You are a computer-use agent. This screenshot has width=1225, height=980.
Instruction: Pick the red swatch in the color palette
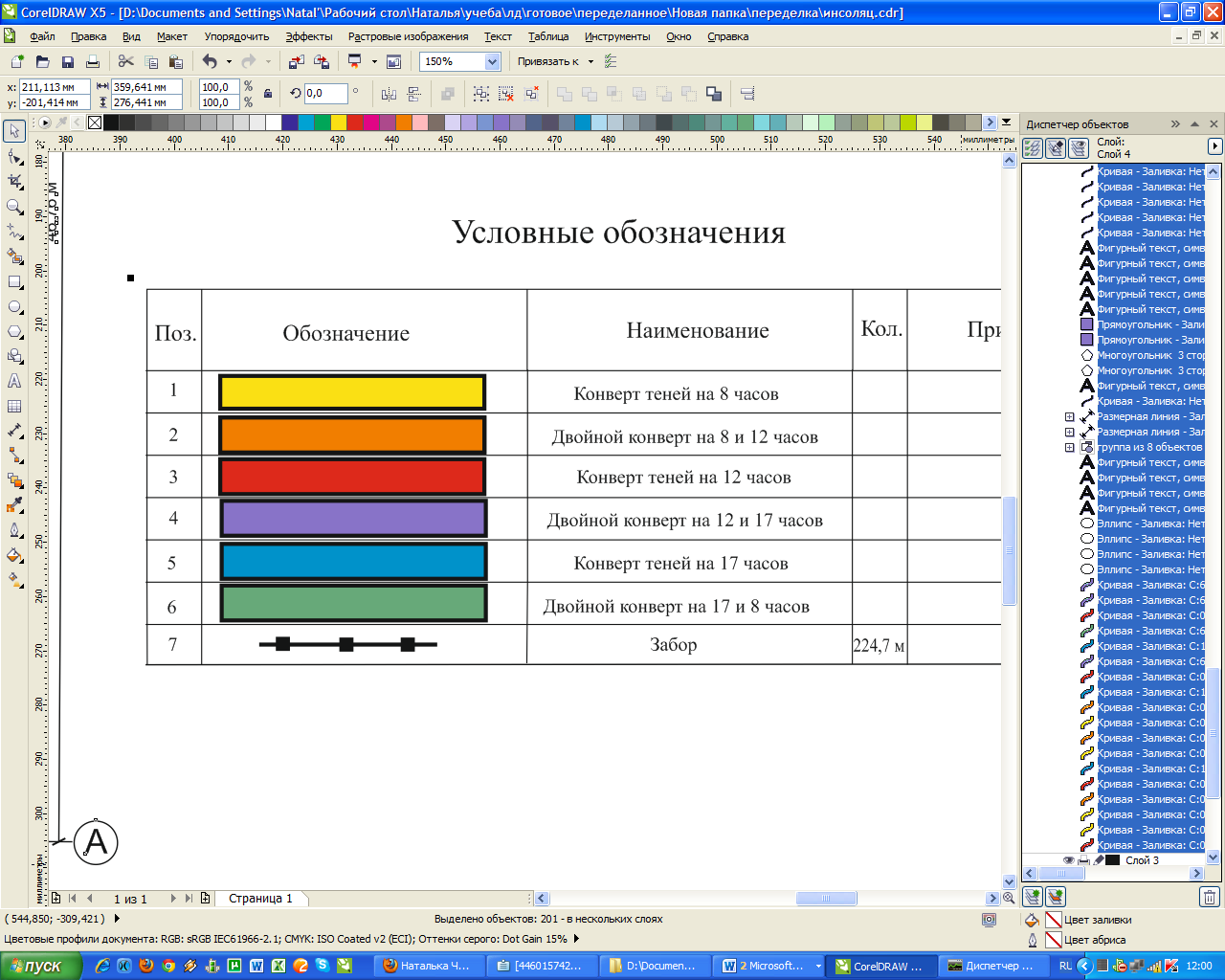(355, 122)
